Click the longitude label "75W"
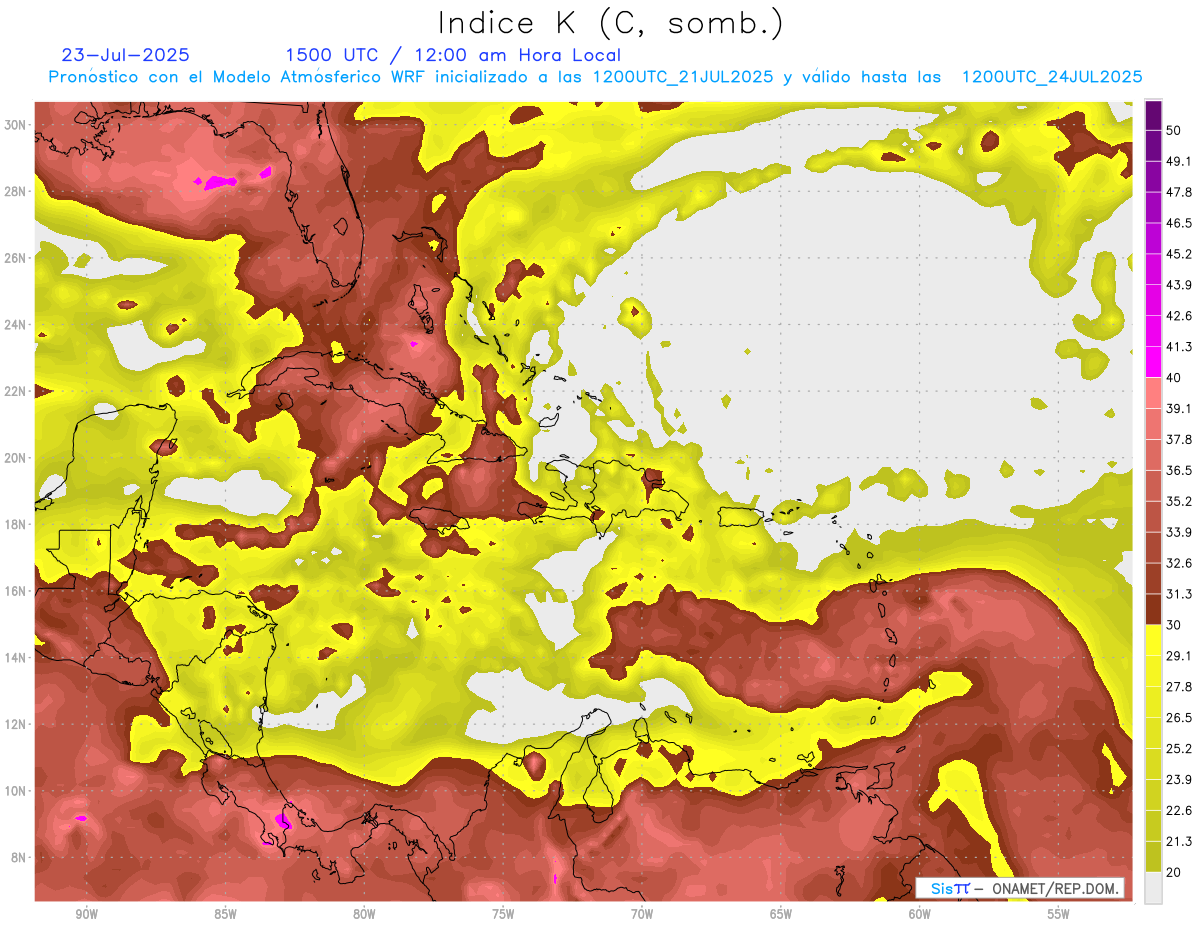 click(x=503, y=914)
